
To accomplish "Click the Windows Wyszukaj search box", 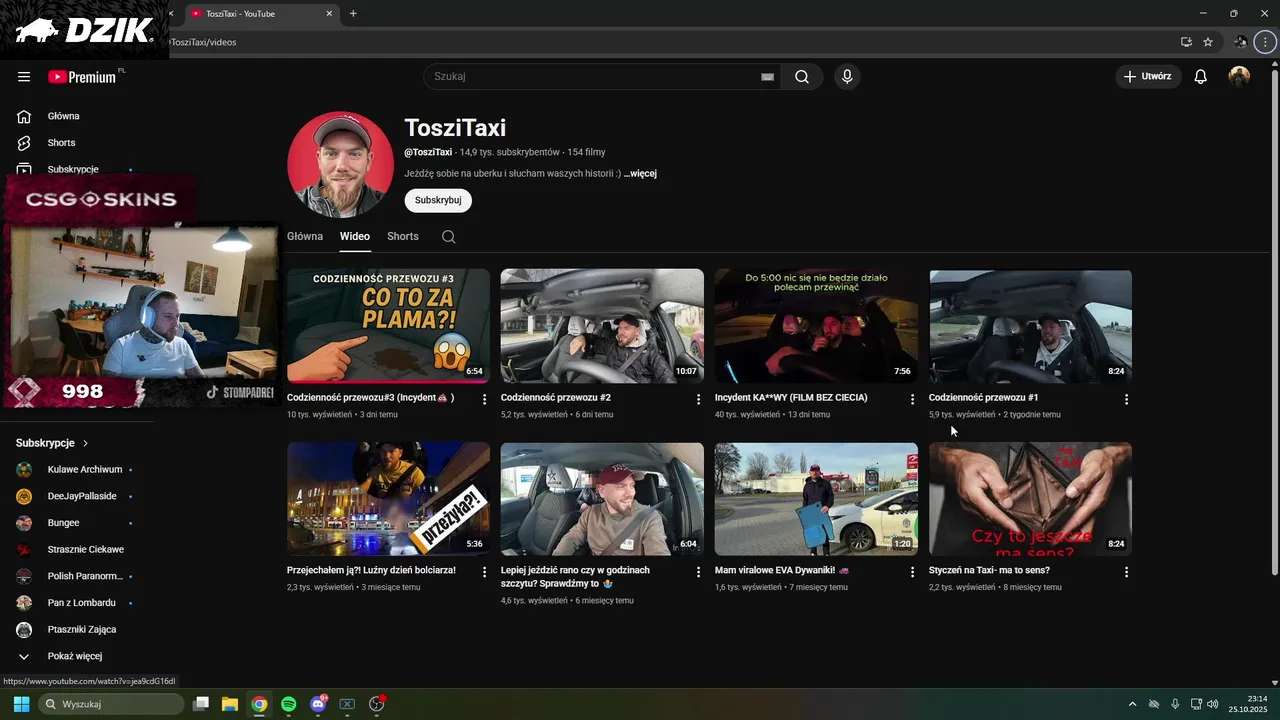I will point(110,704).
